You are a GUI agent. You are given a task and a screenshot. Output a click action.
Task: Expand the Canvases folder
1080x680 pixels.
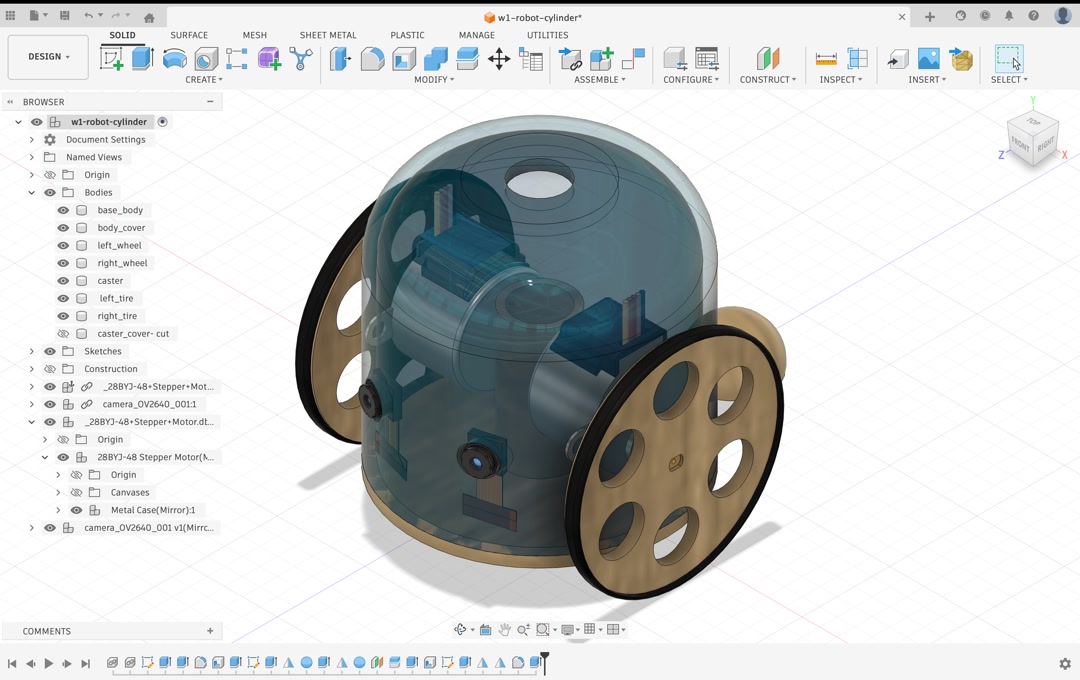[x=59, y=493]
